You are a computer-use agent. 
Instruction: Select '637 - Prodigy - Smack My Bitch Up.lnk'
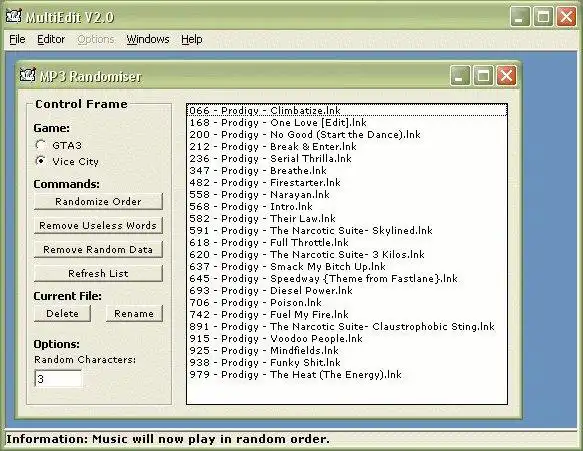pyautogui.click(x=347, y=266)
